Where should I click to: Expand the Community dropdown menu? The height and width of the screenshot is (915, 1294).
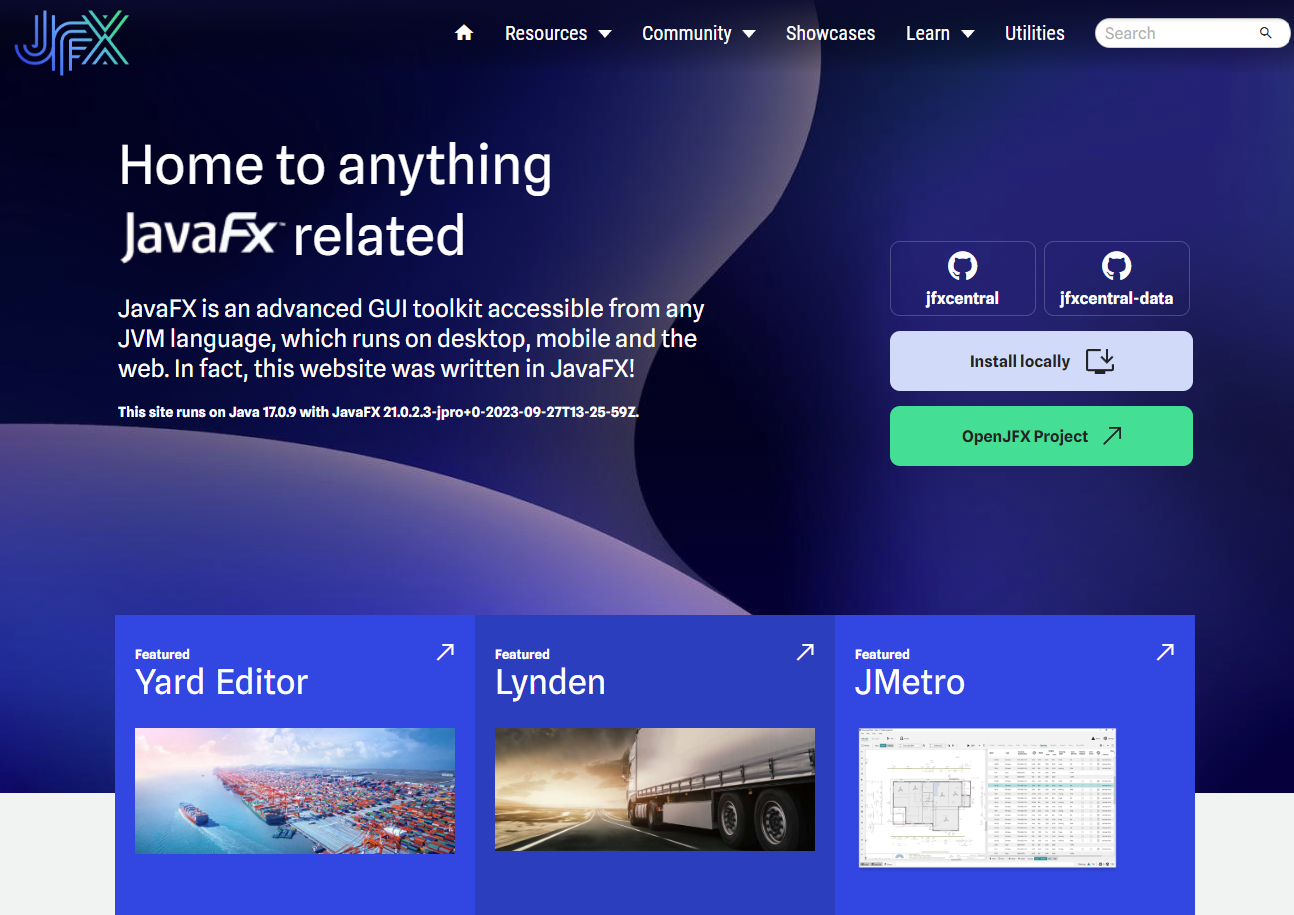(x=698, y=33)
